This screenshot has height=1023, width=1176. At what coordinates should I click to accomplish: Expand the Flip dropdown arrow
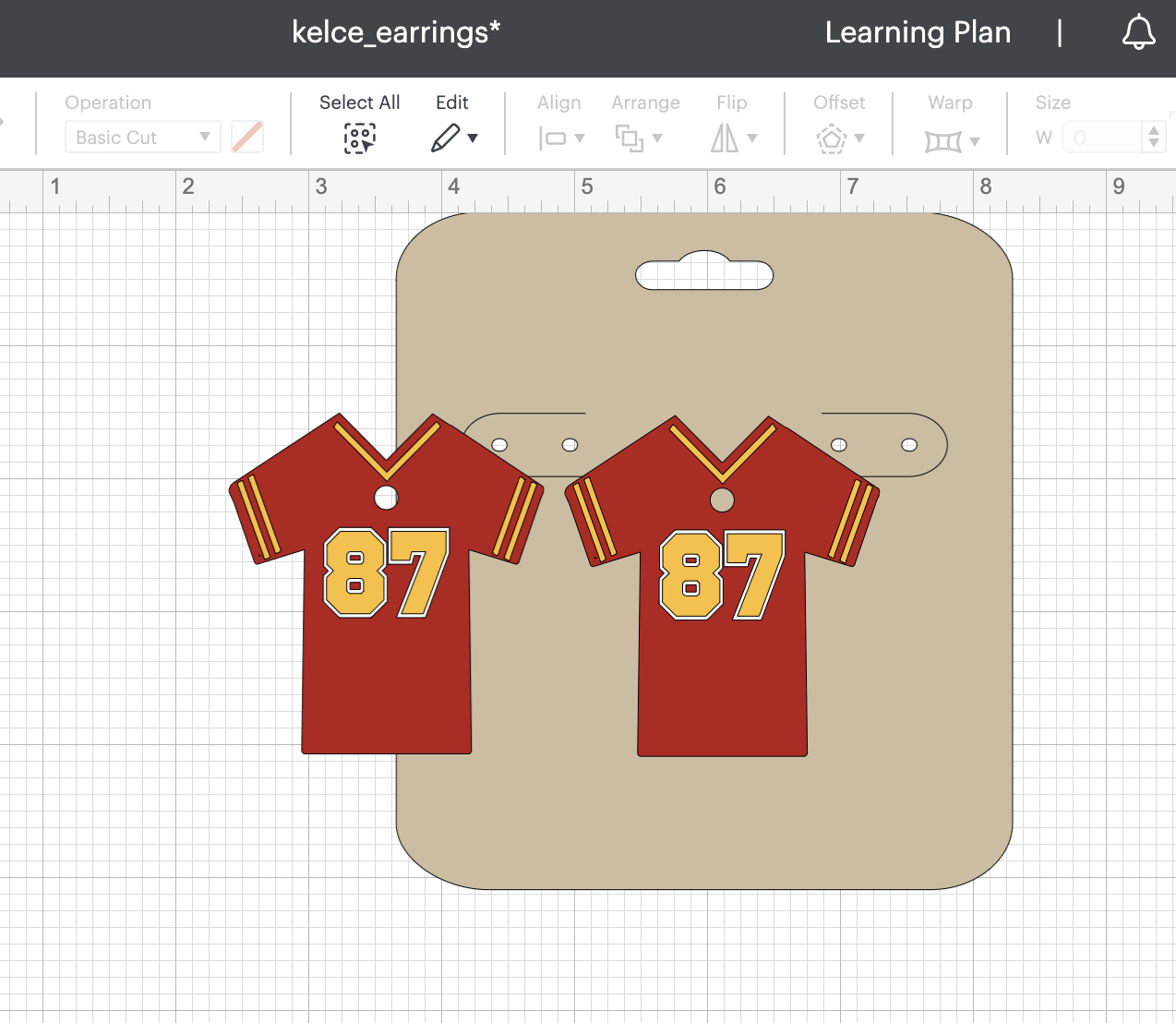pyautogui.click(x=752, y=138)
